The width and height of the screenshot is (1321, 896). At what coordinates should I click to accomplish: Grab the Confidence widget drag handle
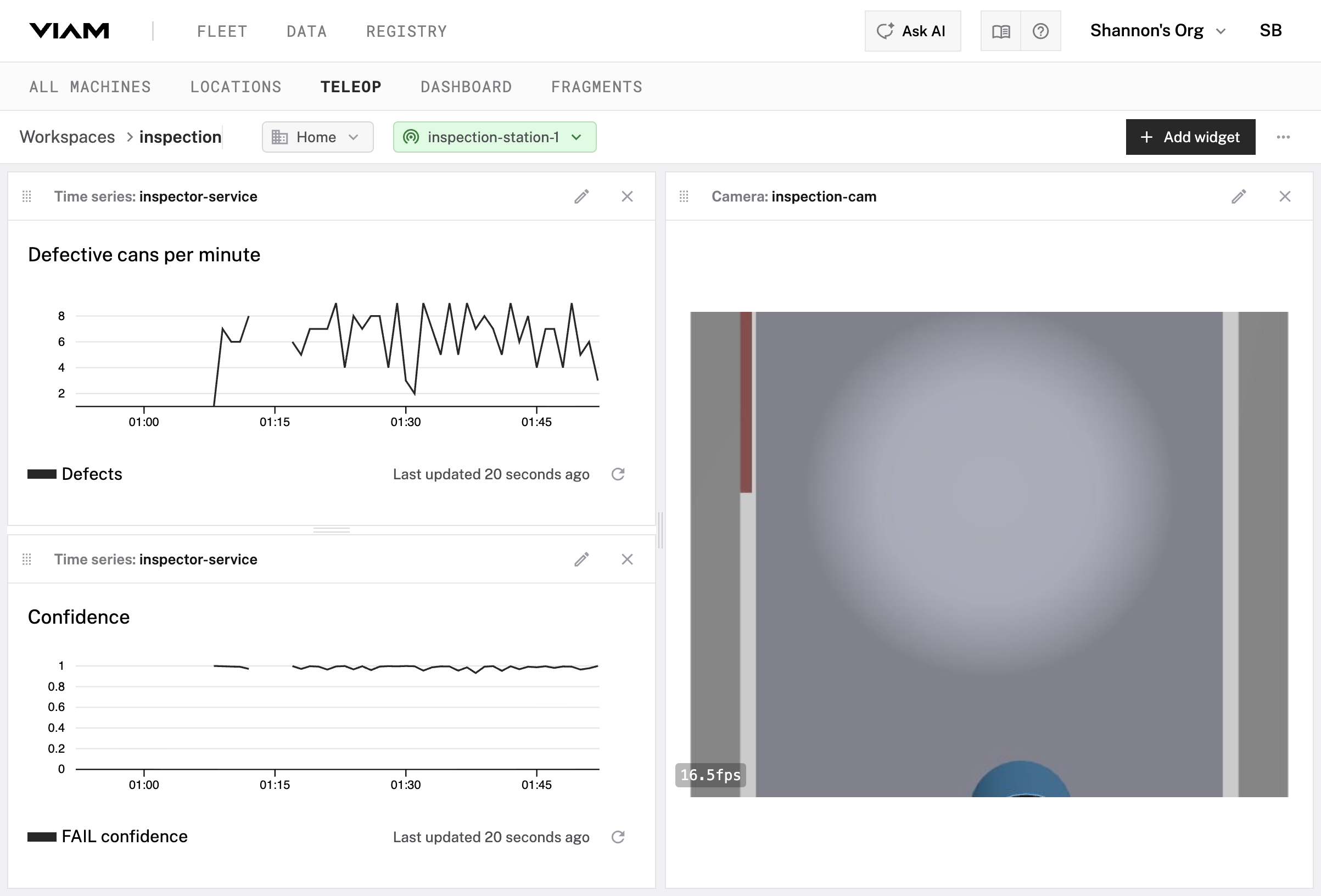pyautogui.click(x=26, y=559)
